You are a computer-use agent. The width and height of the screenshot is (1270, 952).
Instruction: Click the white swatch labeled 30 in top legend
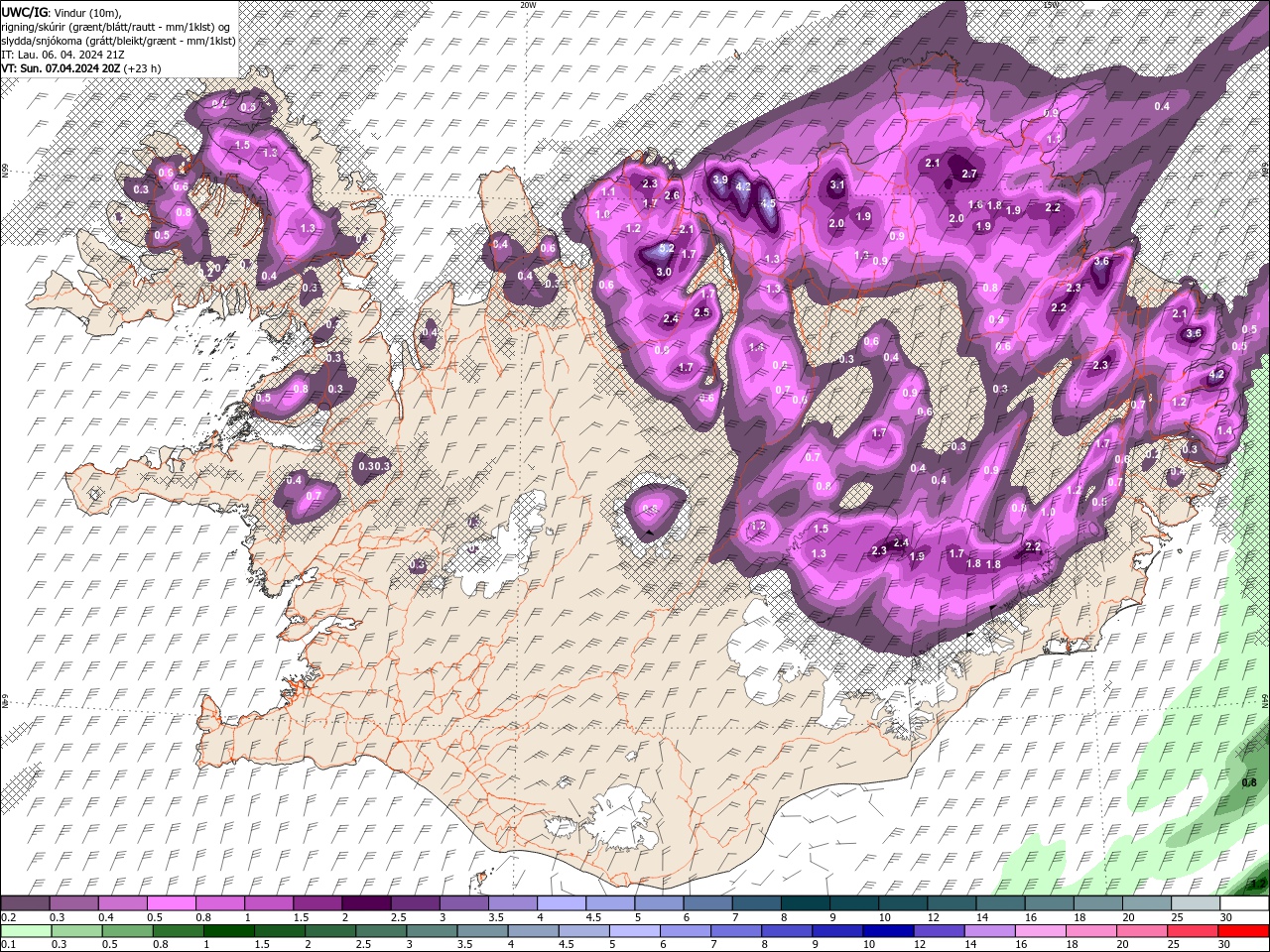click(1245, 903)
